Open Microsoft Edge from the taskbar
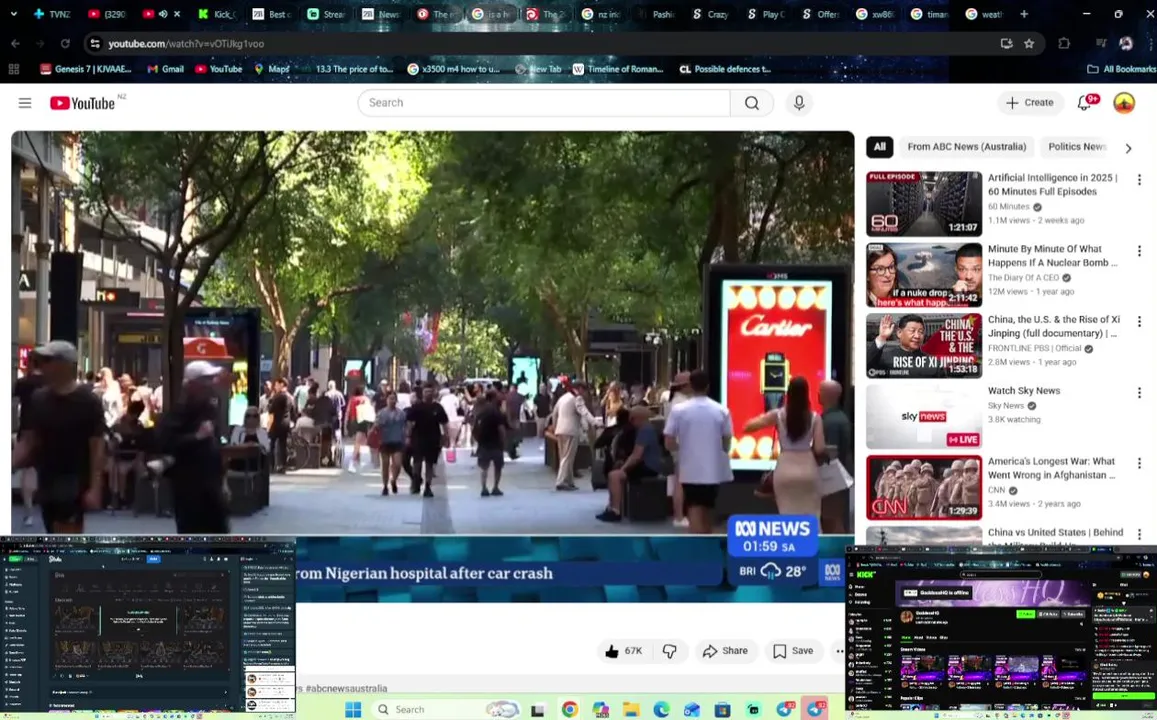This screenshot has width=1157, height=720. (661, 709)
